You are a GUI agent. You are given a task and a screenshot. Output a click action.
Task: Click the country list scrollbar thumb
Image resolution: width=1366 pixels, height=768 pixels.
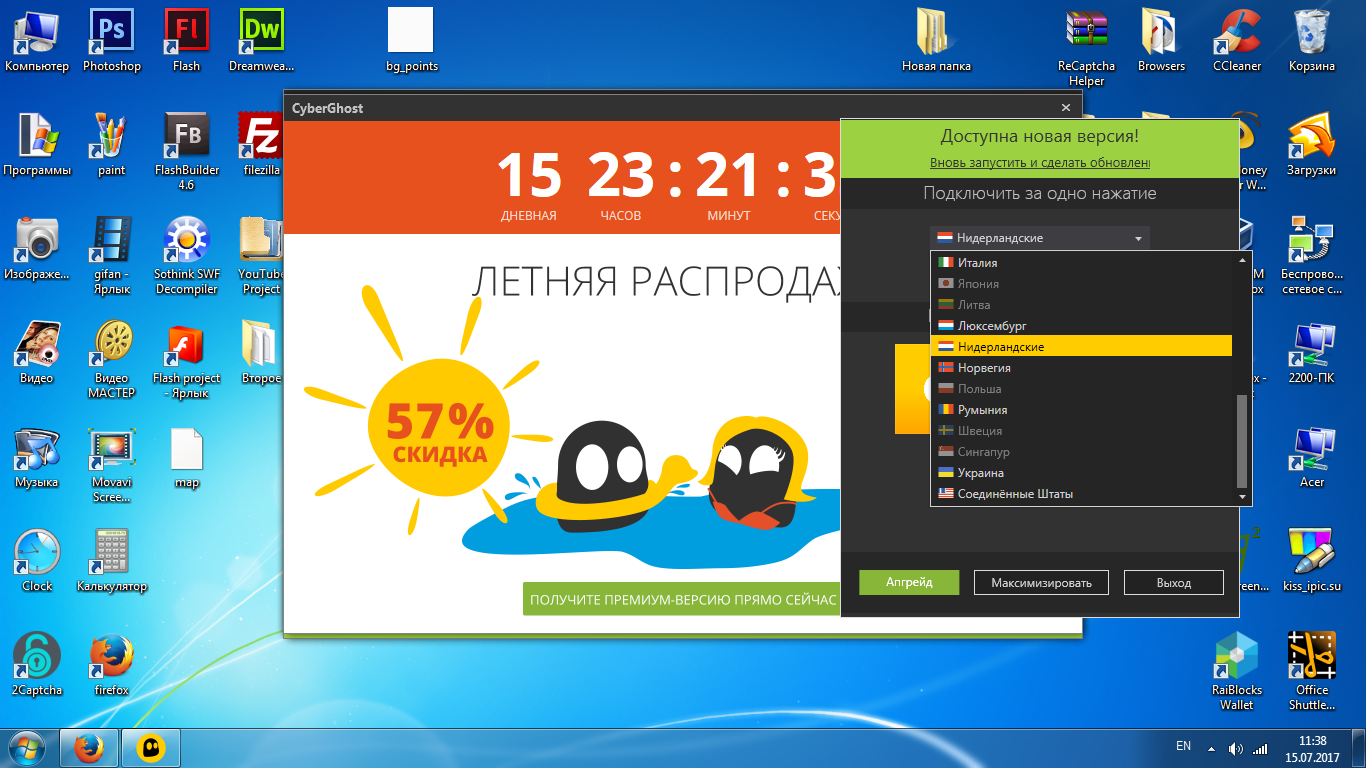1243,440
